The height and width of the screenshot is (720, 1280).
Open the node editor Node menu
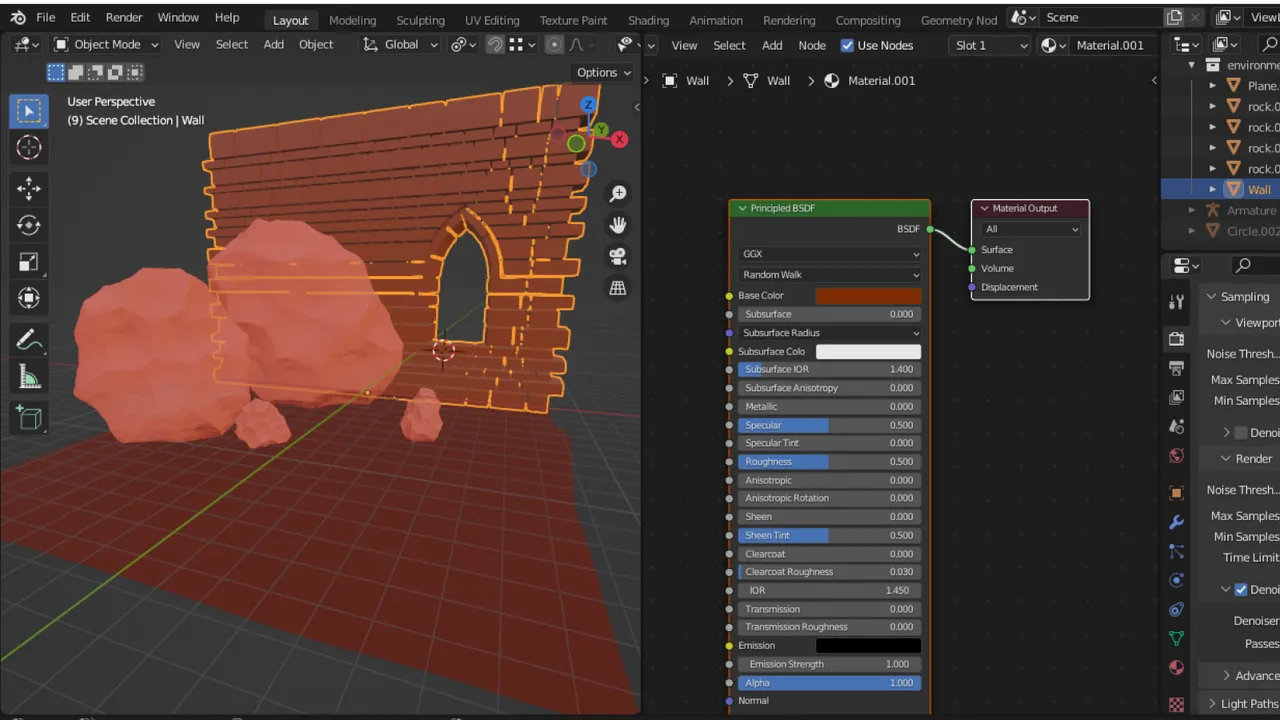[x=812, y=45]
